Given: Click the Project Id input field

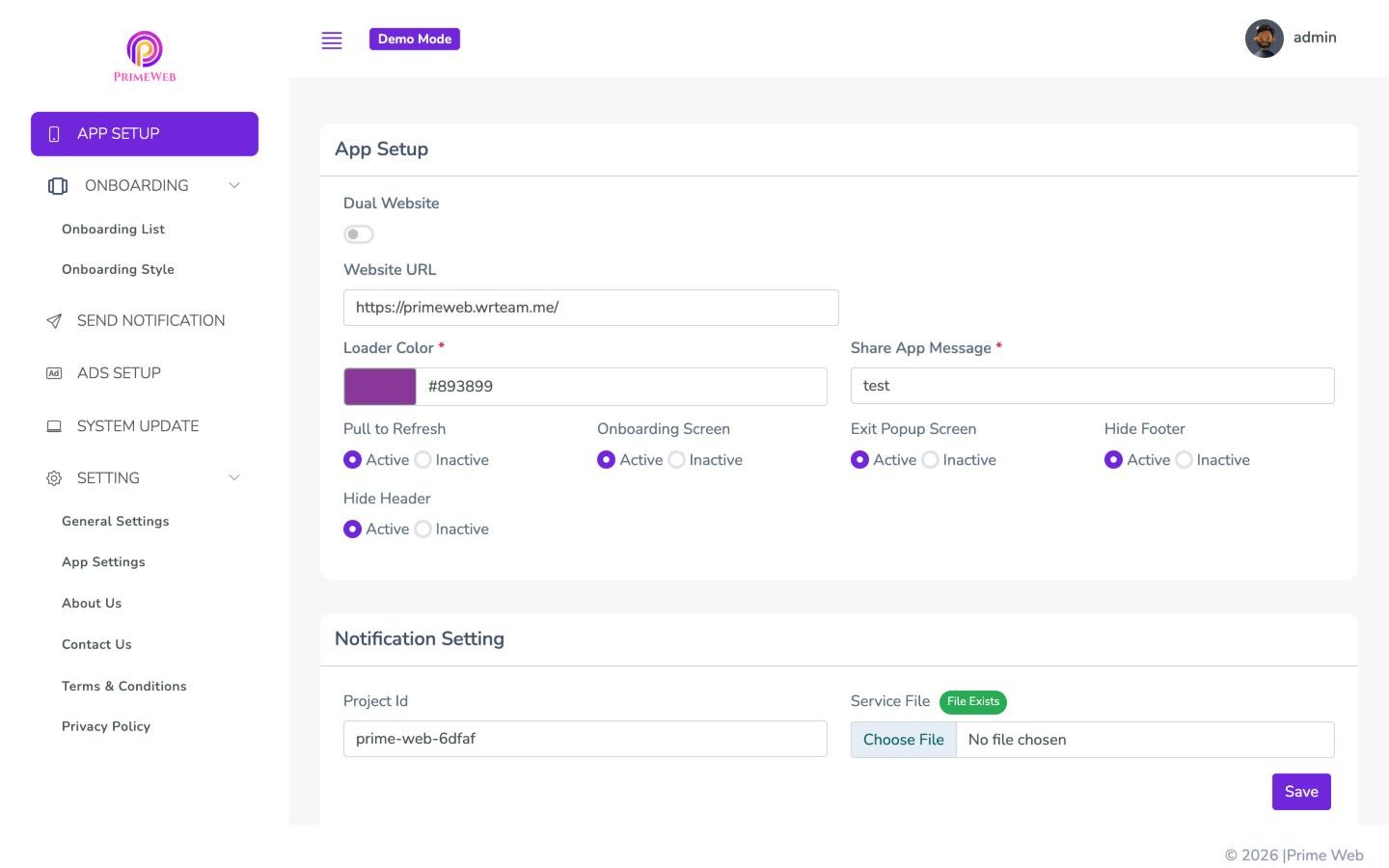Looking at the screenshot, I should click(x=586, y=739).
